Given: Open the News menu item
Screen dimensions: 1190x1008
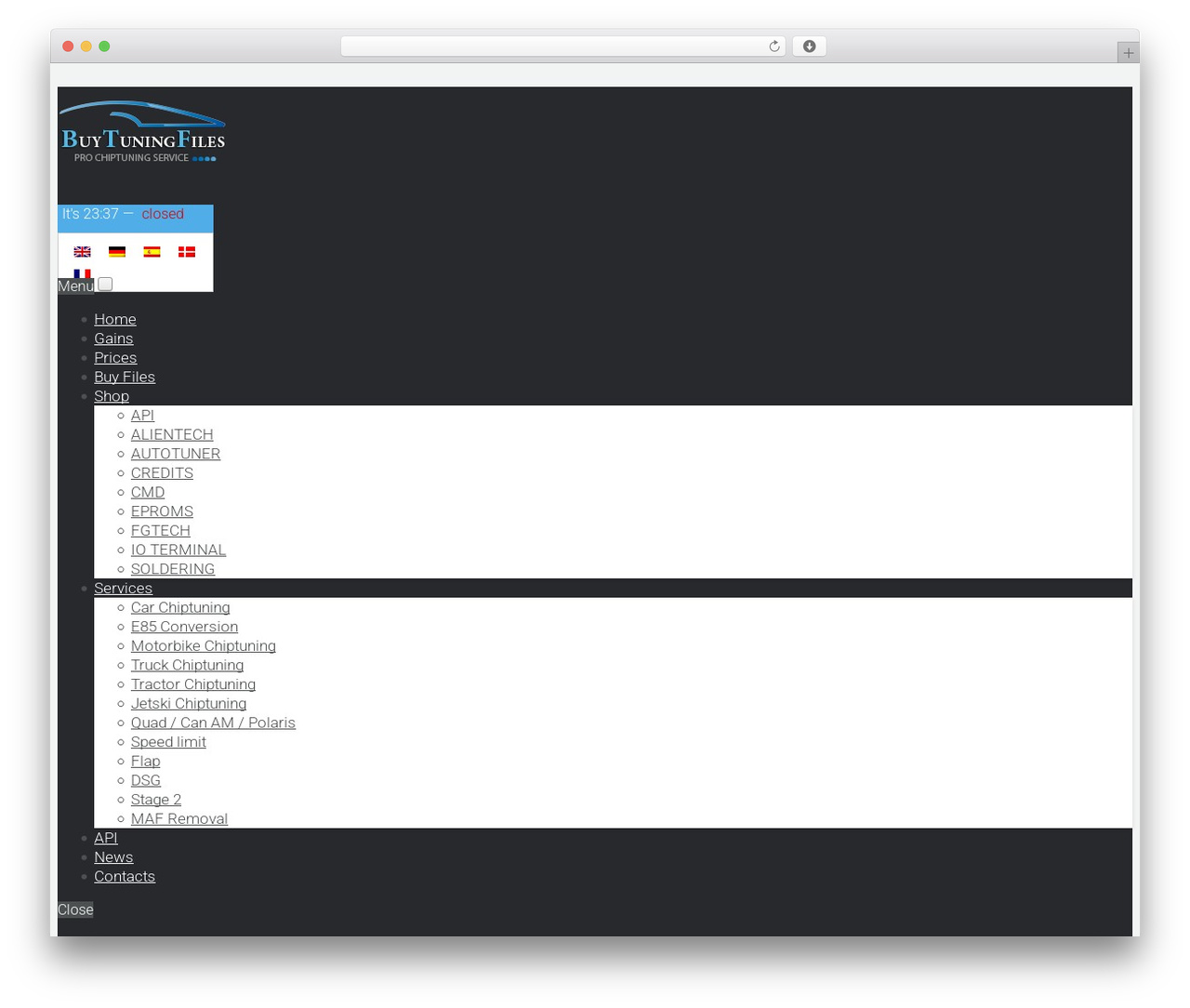Looking at the screenshot, I should click(113, 857).
